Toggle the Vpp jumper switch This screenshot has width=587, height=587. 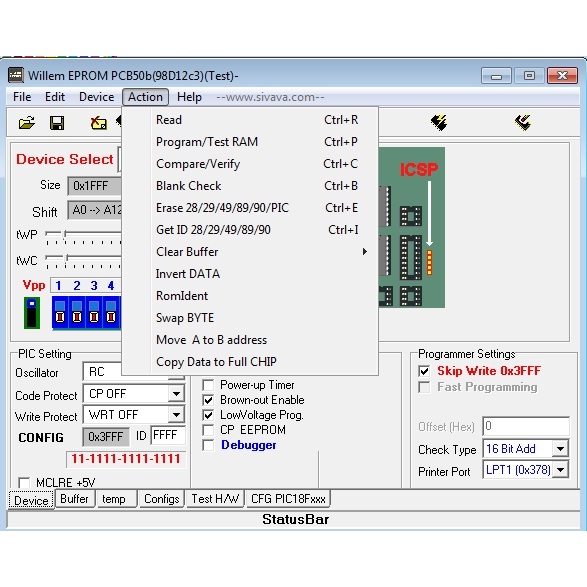(32, 313)
